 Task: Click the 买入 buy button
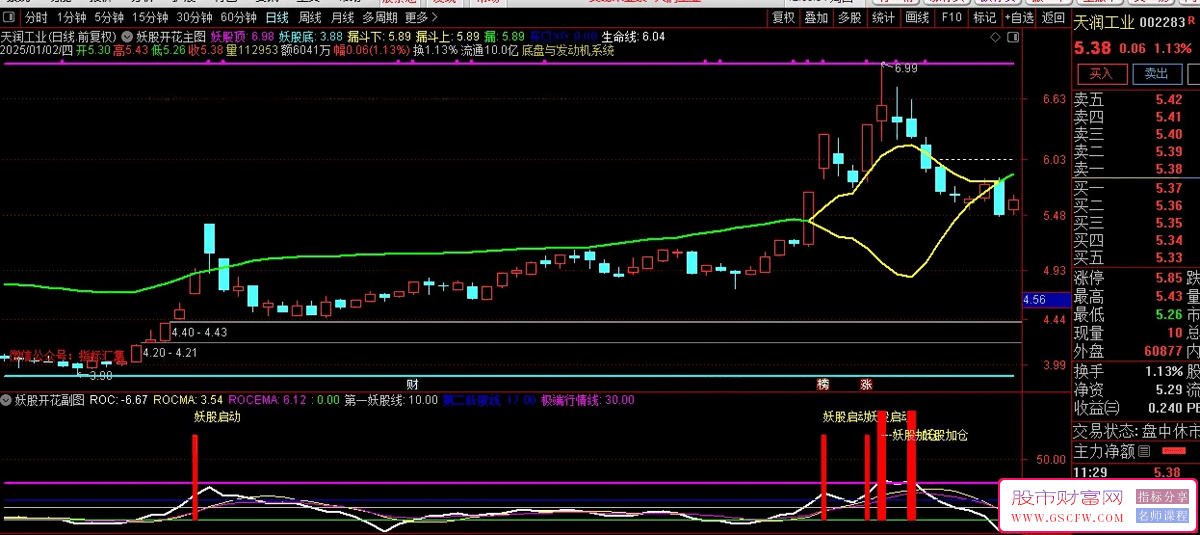(x=1101, y=74)
